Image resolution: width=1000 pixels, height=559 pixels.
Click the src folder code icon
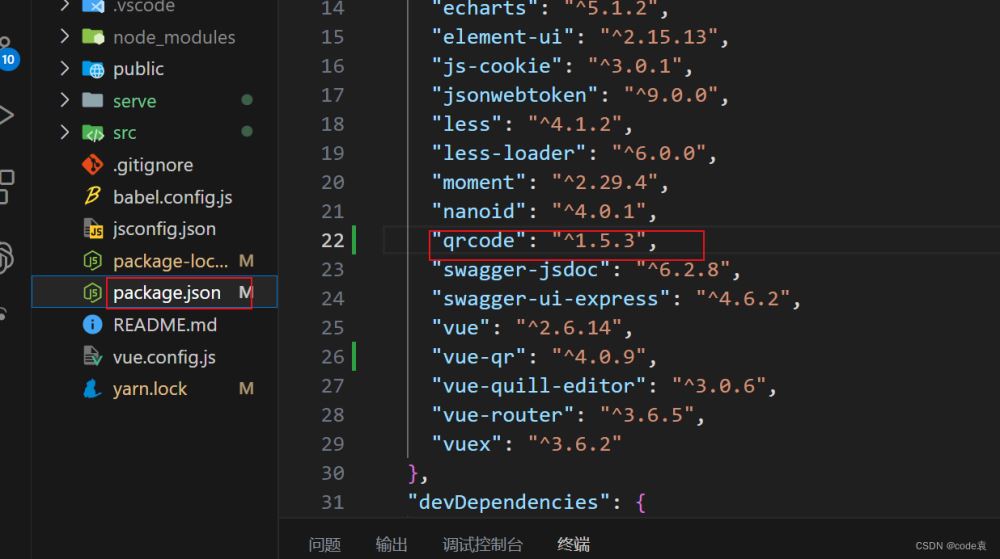[92, 133]
